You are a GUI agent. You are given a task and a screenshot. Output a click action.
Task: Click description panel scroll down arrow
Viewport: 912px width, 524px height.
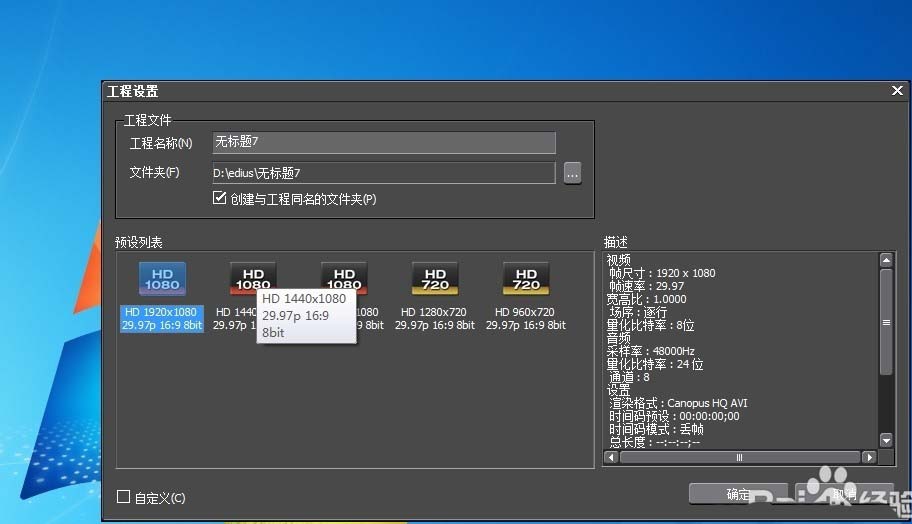coord(886,440)
